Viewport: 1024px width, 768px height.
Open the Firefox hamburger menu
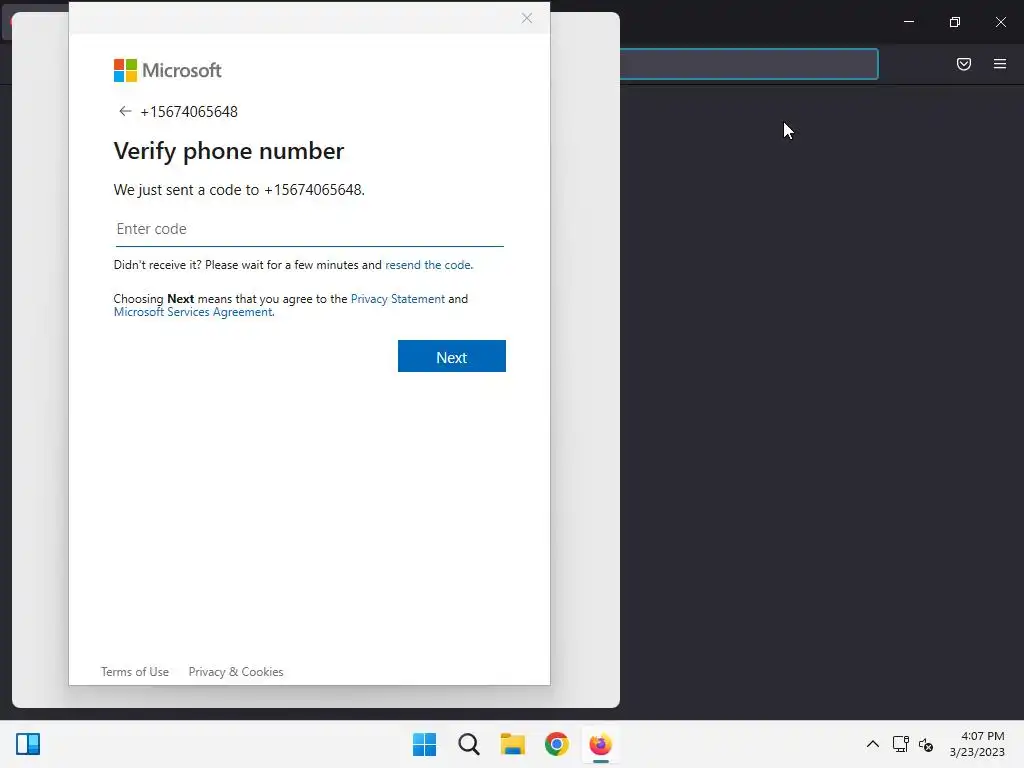[x=999, y=64]
